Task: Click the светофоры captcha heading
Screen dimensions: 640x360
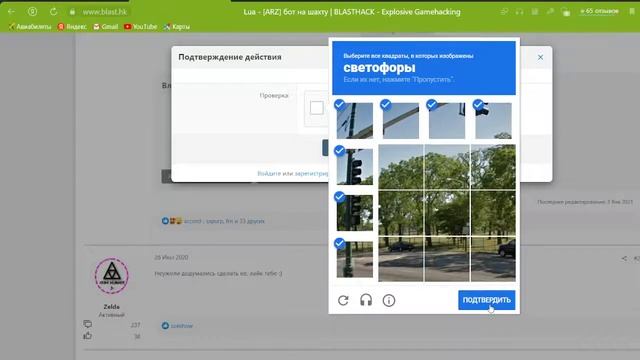Action: pos(379,67)
